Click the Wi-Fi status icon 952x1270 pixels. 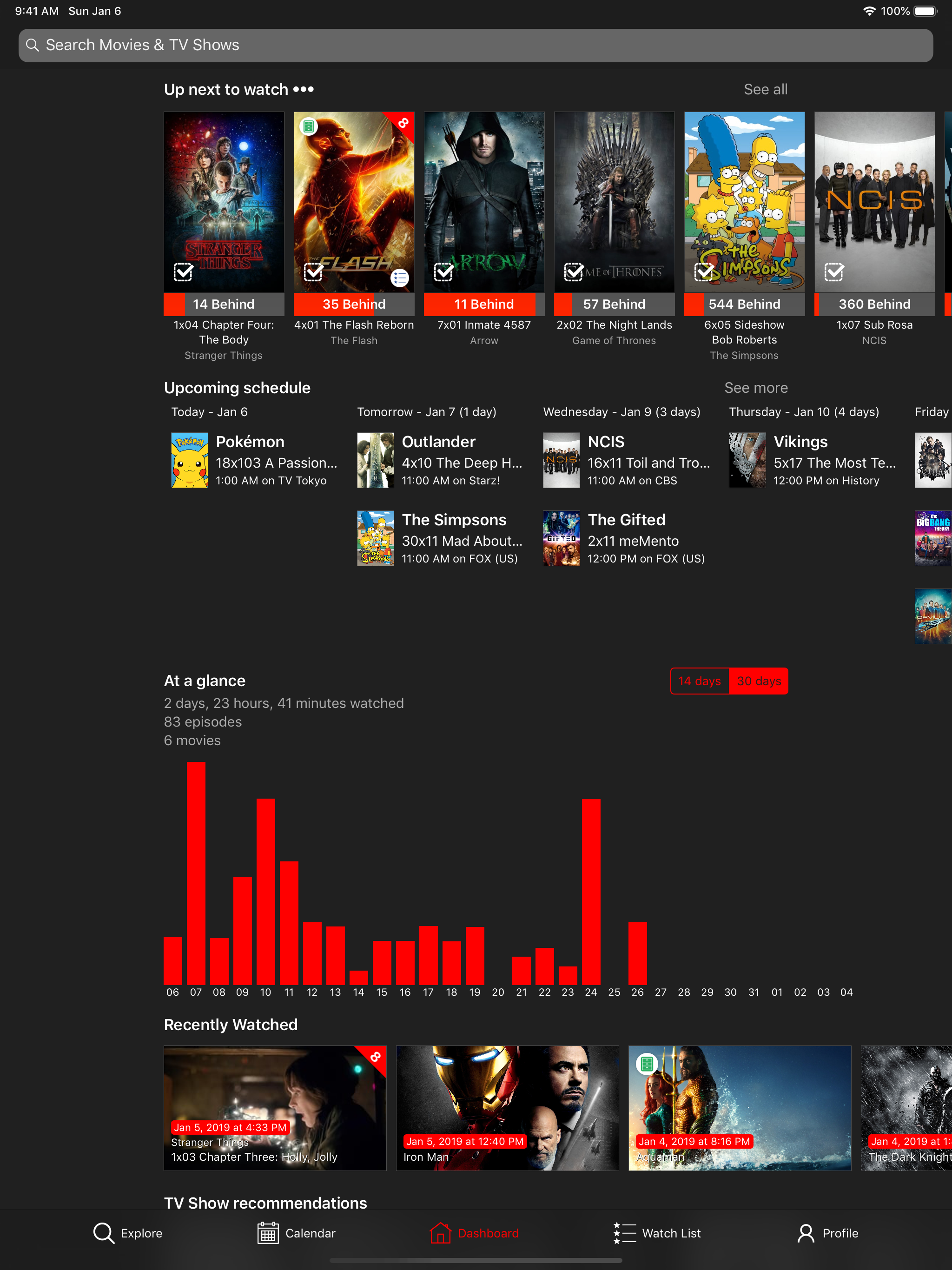(869, 11)
